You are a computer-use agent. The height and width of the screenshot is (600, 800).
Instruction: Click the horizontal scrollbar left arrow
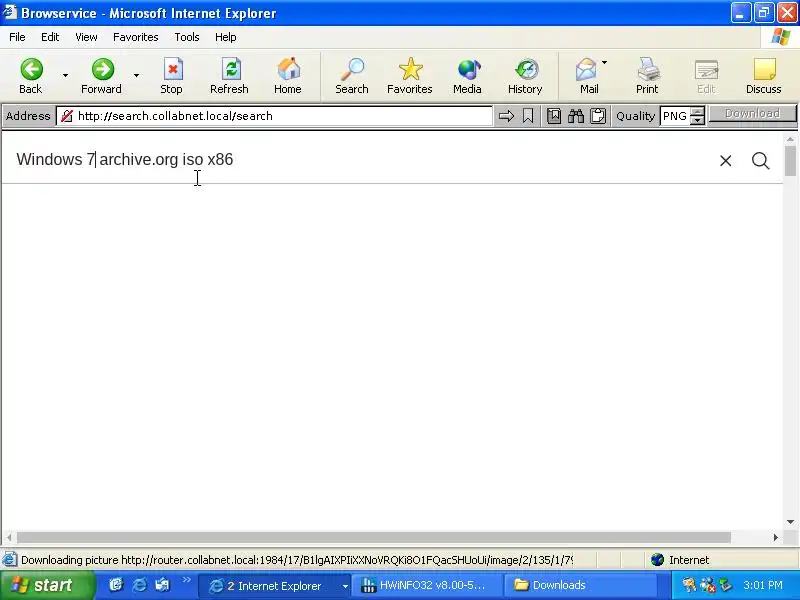pyautogui.click(x=9, y=537)
